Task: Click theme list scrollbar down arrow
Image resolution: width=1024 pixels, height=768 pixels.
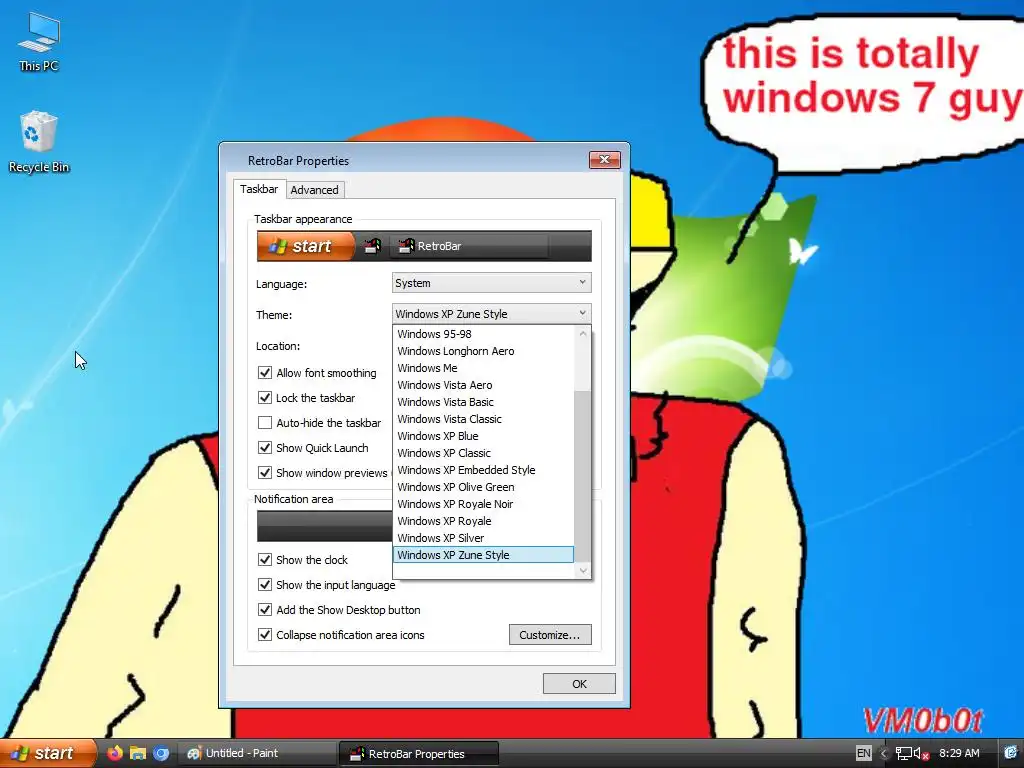Action: tap(583, 571)
